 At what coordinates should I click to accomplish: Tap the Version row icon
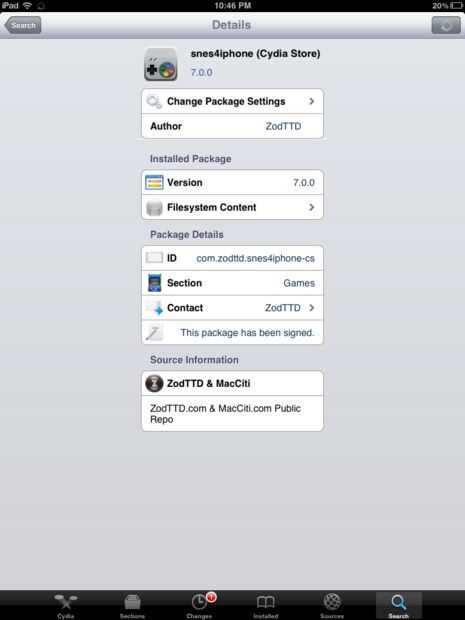[x=154, y=182]
